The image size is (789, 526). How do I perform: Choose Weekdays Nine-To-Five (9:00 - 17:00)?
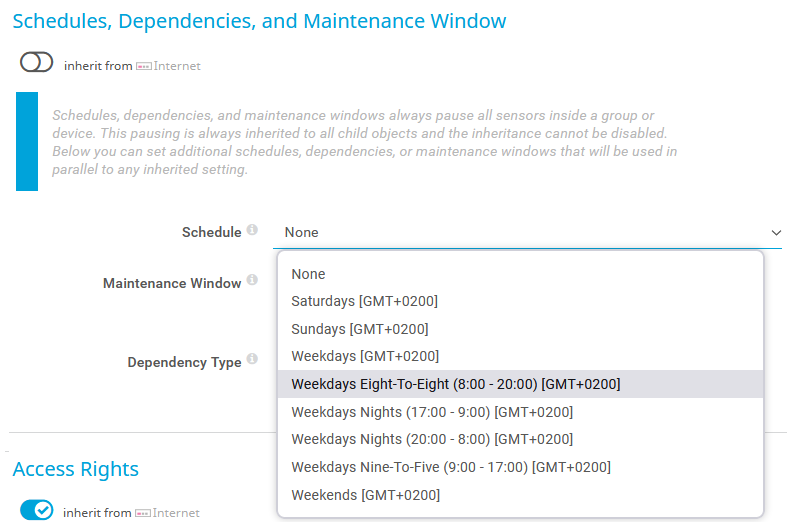coord(450,467)
